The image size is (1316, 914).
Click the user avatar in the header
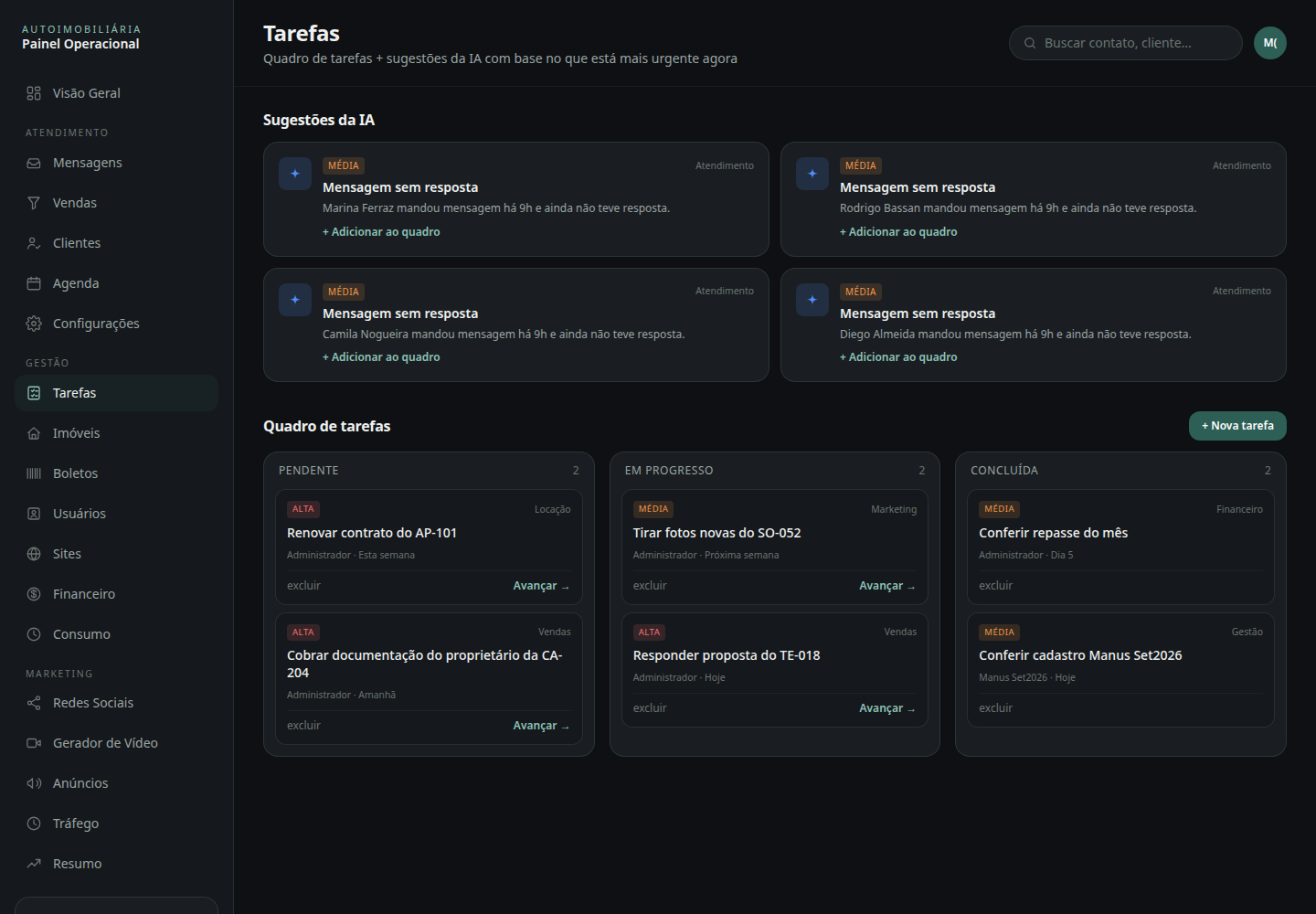[1270, 43]
